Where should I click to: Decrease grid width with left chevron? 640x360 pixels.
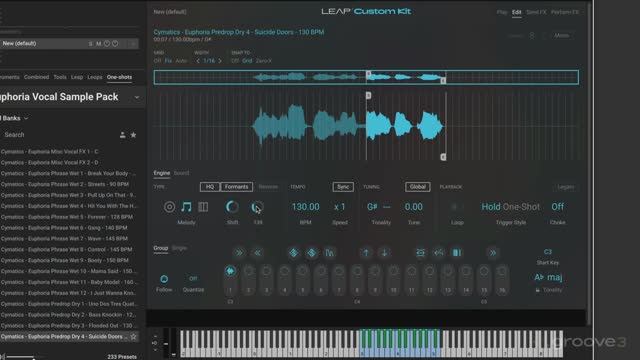(x=198, y=61)
